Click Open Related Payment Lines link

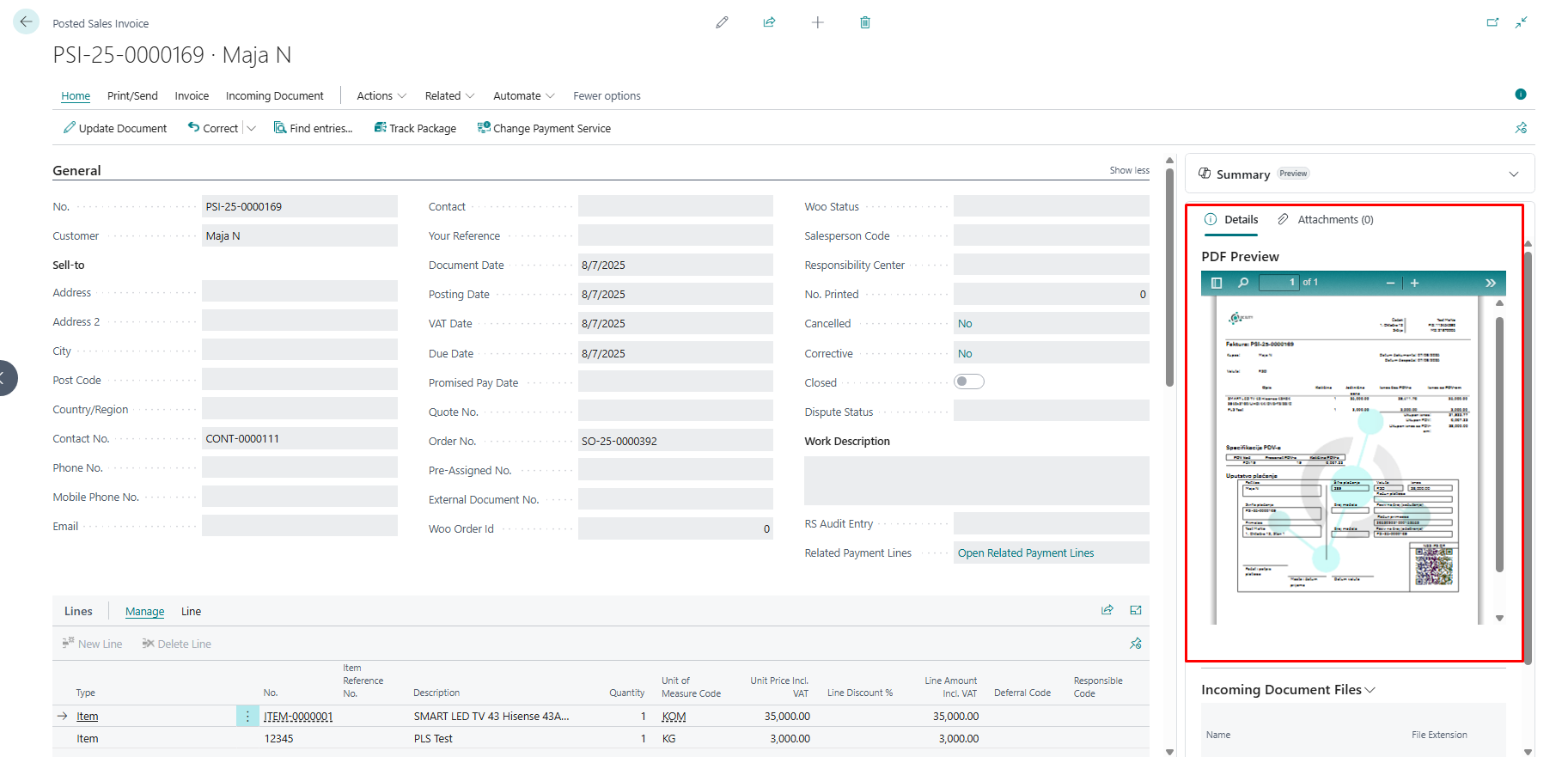click(x=1026, y=552)
